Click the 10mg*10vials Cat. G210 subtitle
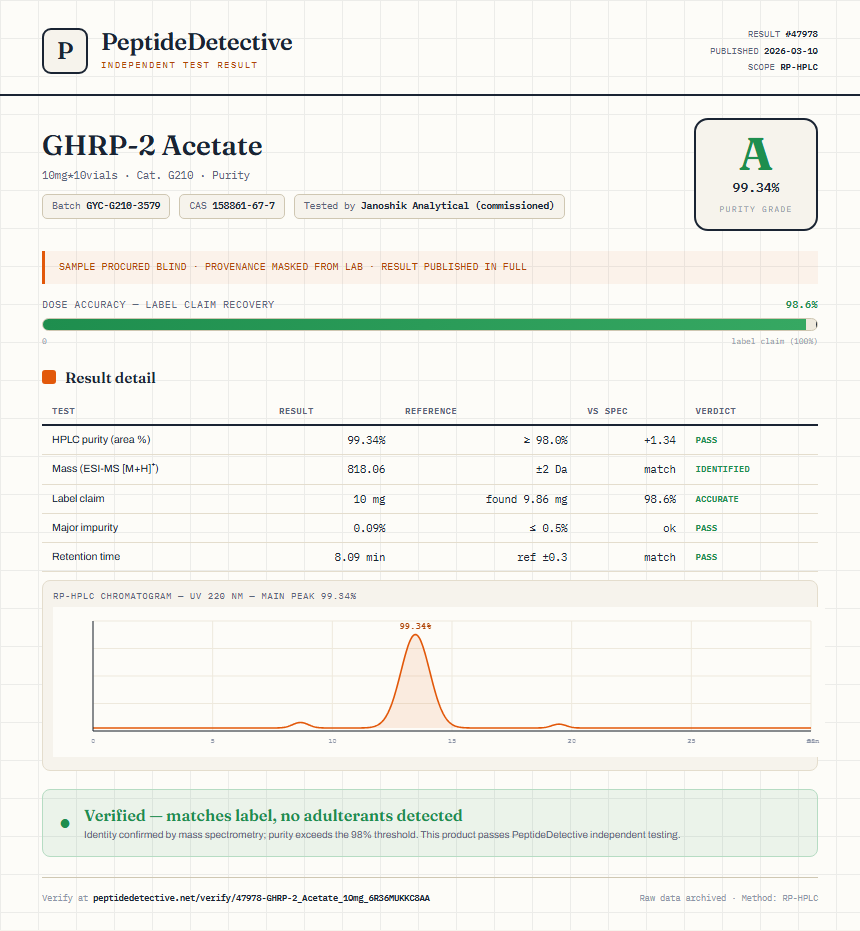 [x=146, y=175]
